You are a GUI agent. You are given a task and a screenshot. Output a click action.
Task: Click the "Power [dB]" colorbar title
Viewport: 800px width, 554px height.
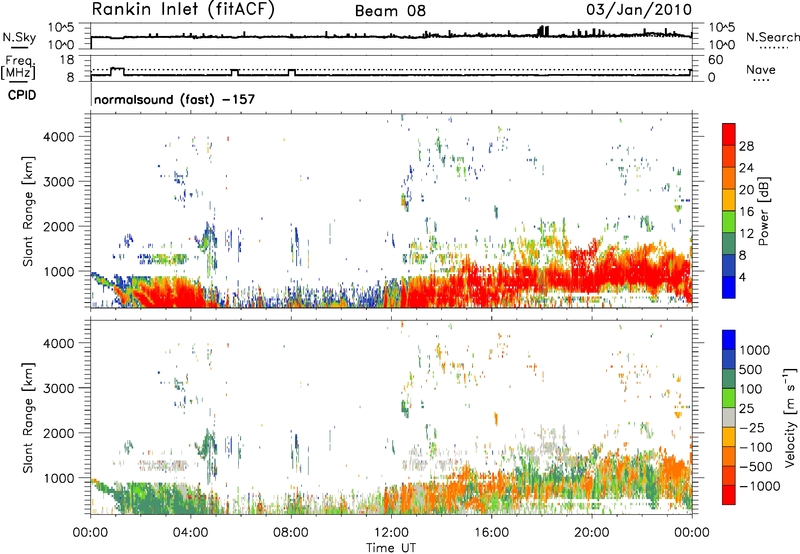(x=764, y=211)
